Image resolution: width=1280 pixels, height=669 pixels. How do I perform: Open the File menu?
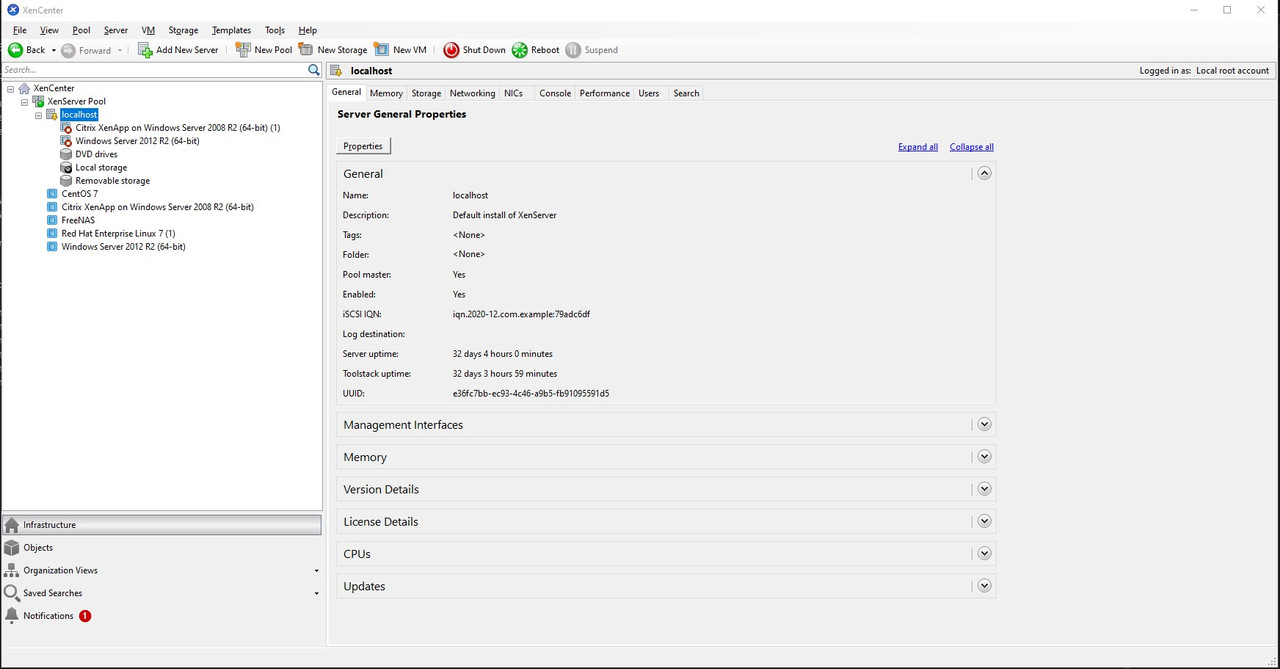[20, 30]
